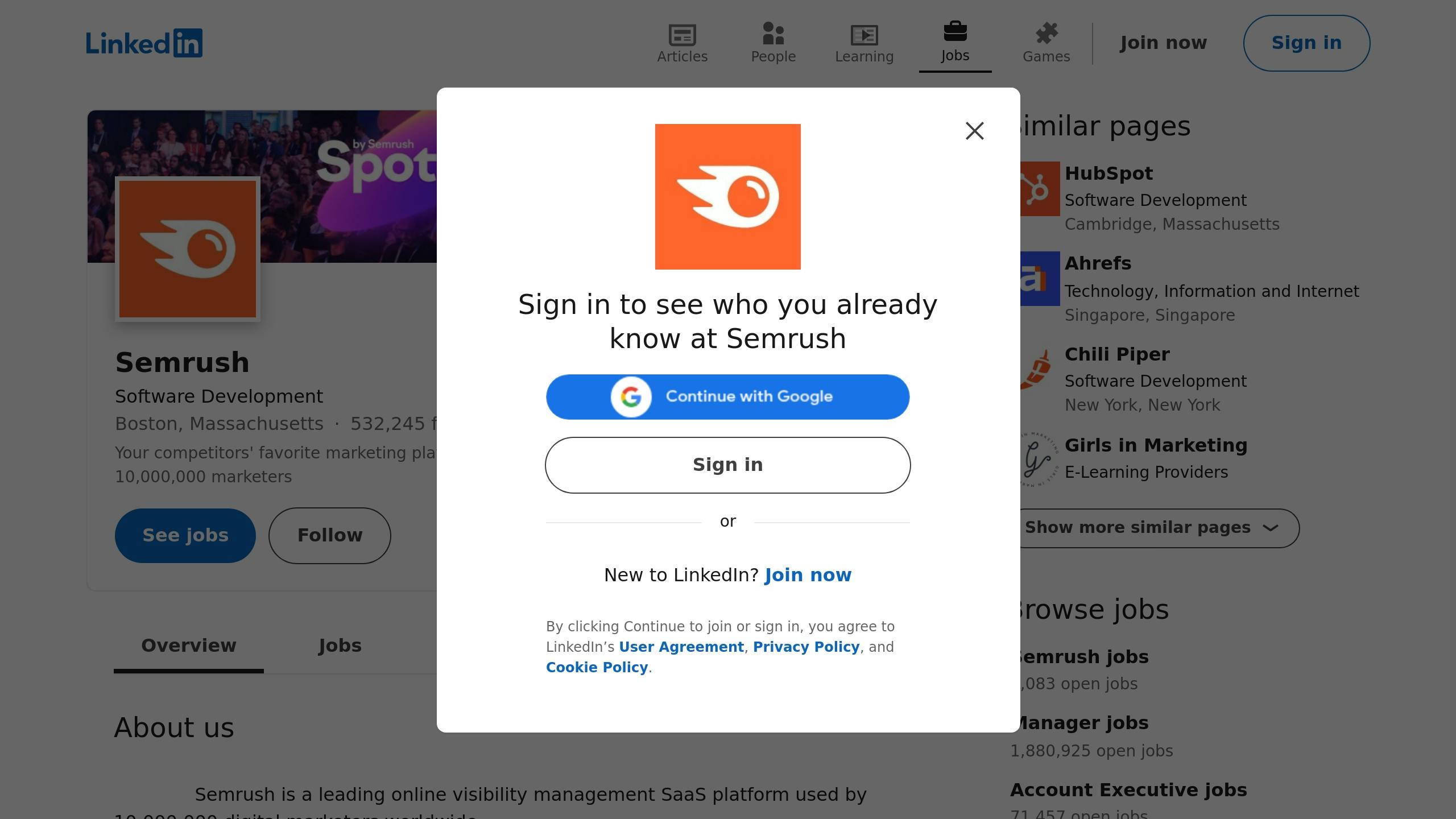Click the Google icon in the Continue button
The image size is (1456, 819).
631,397
